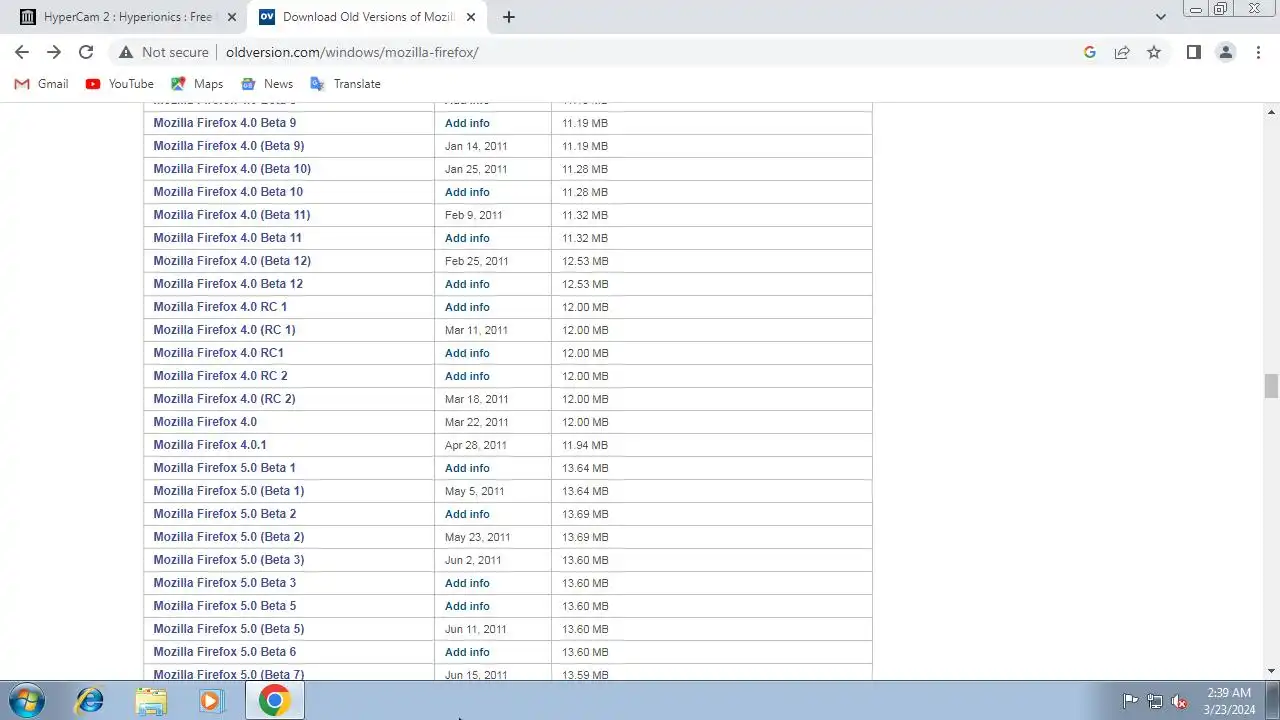The image size is (1280, 720).
Task: Open Translate bookmark
Action: point(345,84)
